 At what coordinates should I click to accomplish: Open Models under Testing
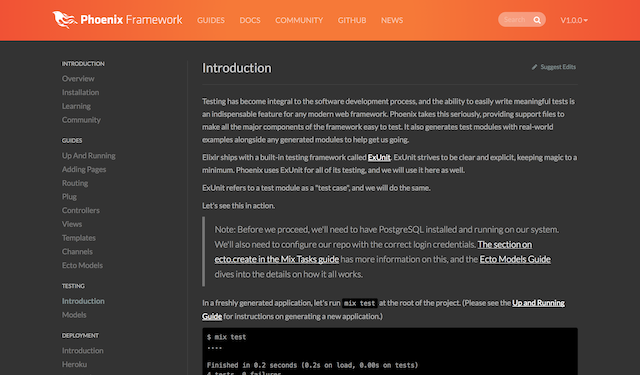click(74, 315)
